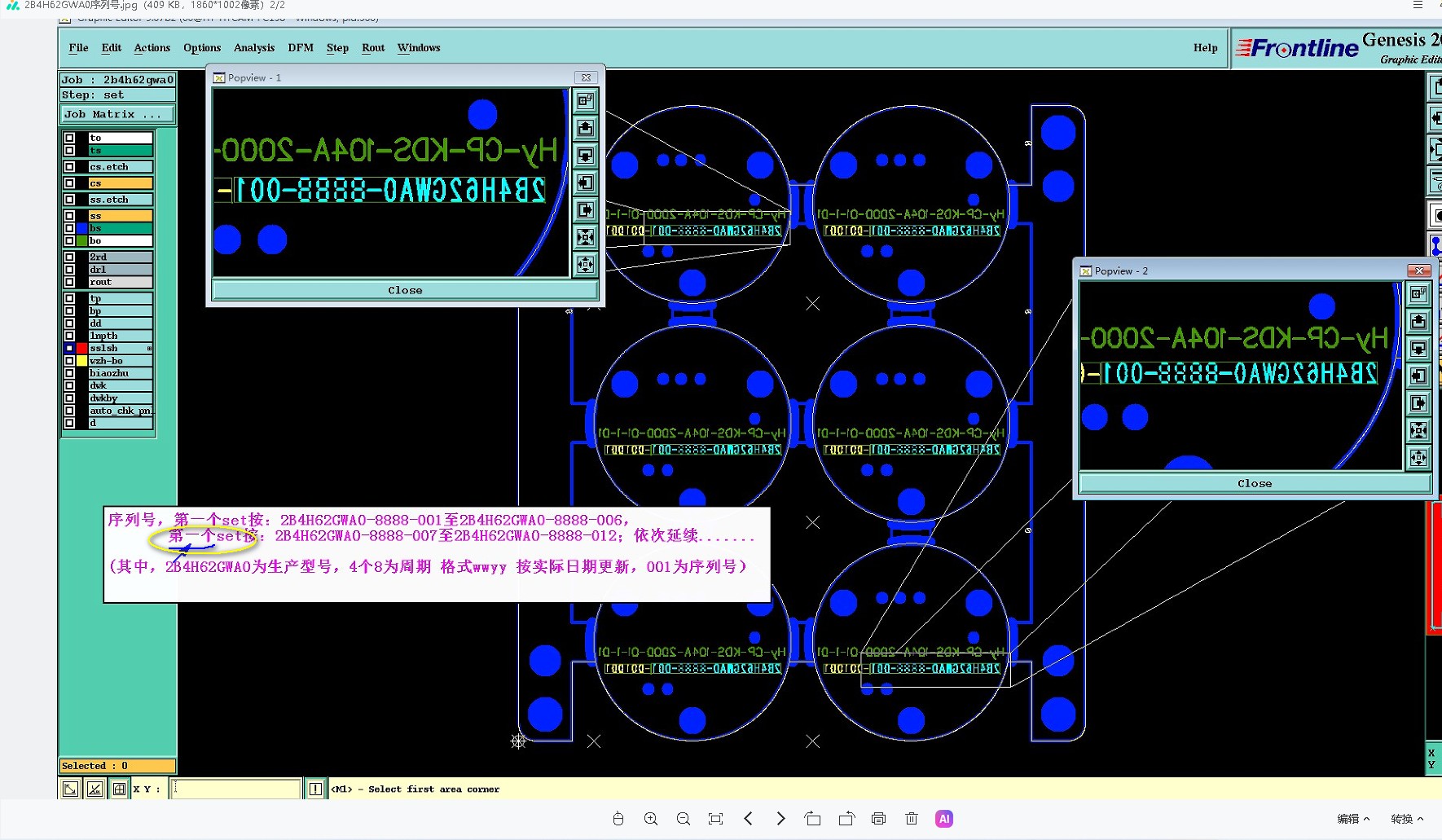Print the current image
This screenshot has width=1442, height=840.
tap(878, 819)
